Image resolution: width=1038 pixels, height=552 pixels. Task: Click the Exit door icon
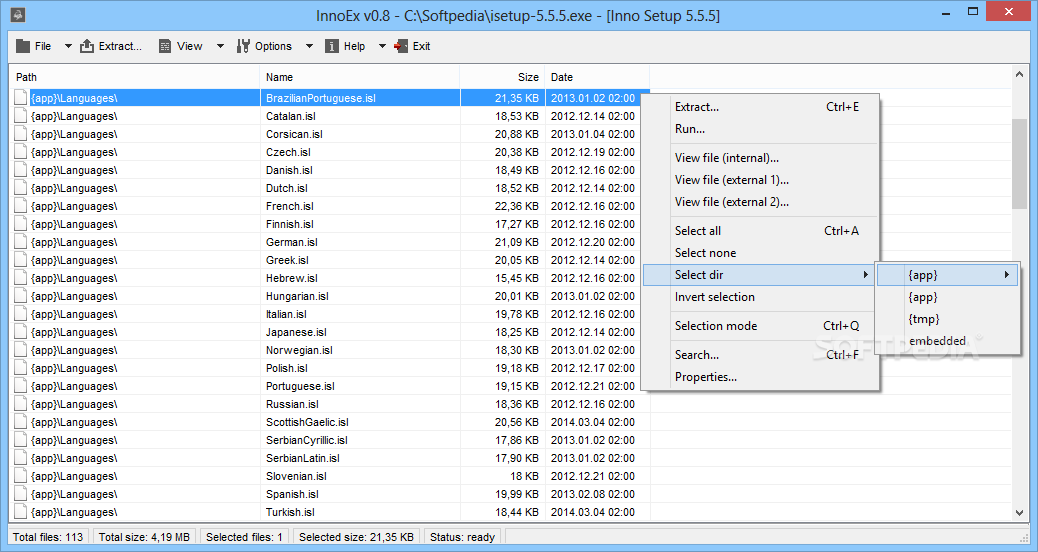point(401,46)
